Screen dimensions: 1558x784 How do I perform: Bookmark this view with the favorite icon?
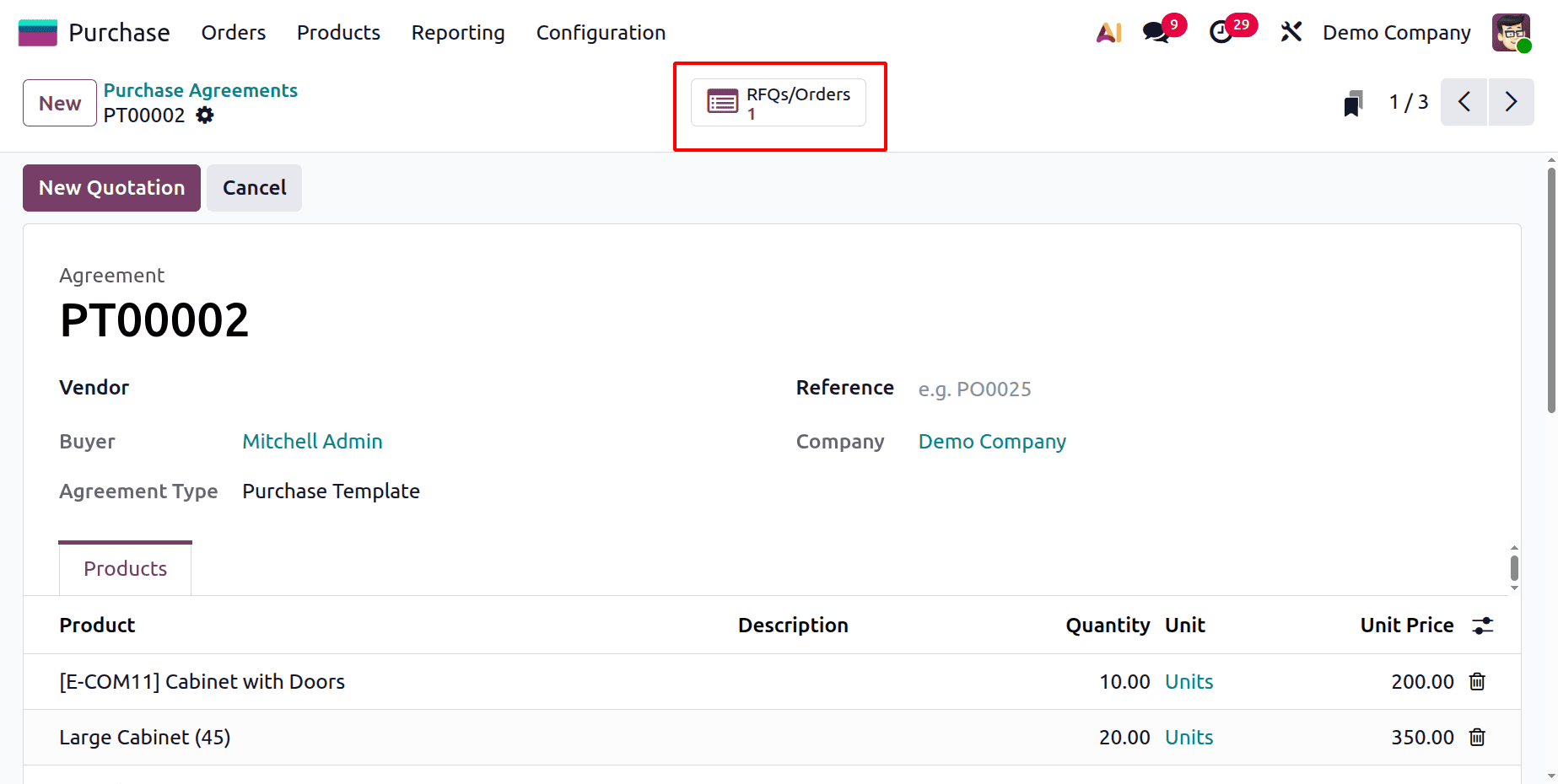coord(1353,102)
